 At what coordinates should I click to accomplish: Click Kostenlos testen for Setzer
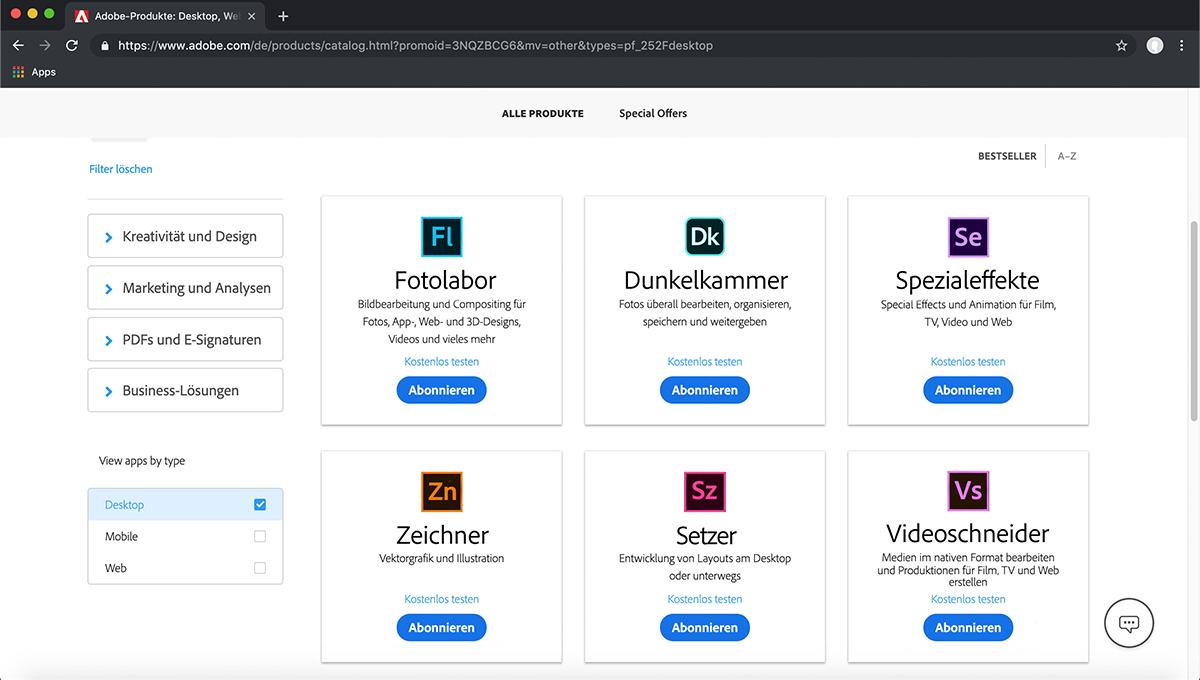click(x=705, y=599)
